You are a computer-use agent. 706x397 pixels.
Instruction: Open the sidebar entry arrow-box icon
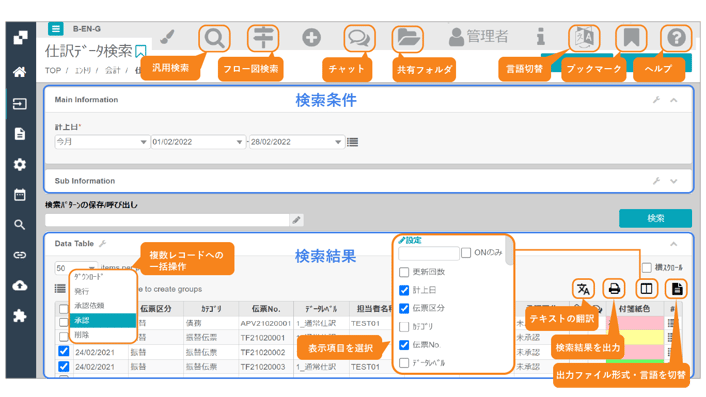(20, 104)
